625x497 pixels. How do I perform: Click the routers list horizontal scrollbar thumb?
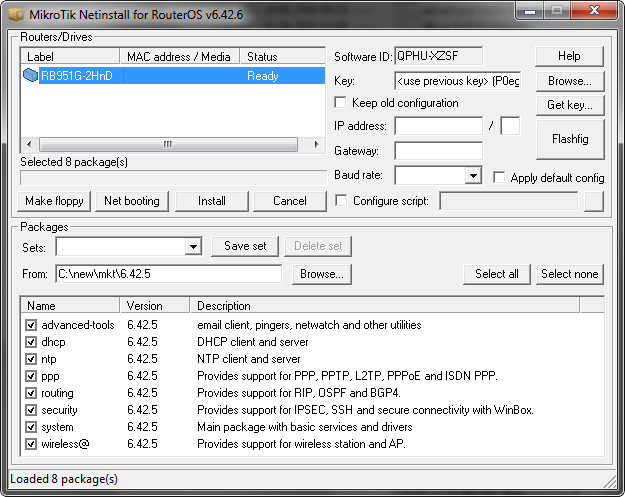coord(168,144)
